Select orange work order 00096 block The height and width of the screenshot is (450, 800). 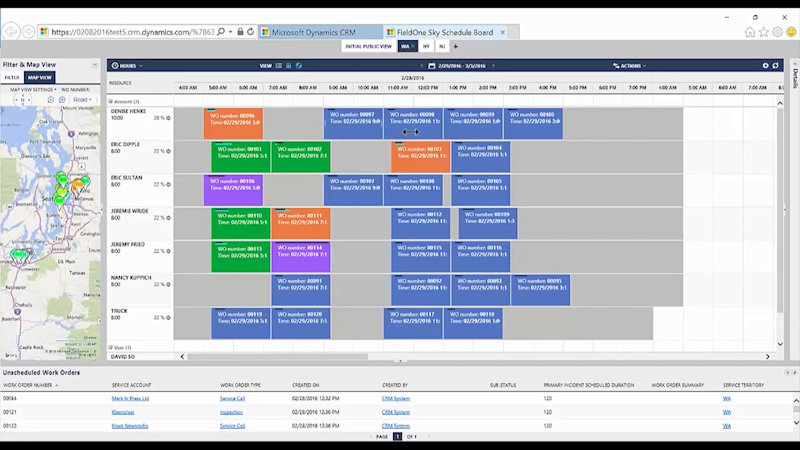(x=233, y=124)
